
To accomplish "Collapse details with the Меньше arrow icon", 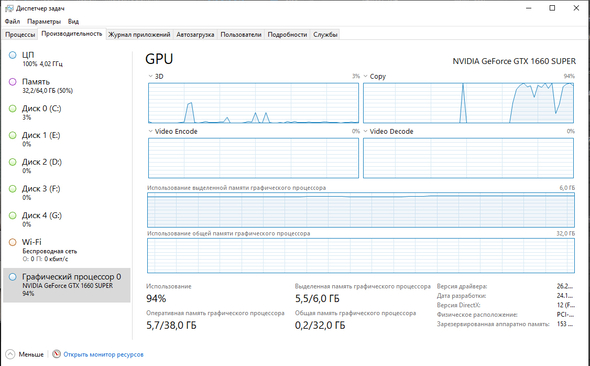I will pyautogui.click(x=10, y=354).
